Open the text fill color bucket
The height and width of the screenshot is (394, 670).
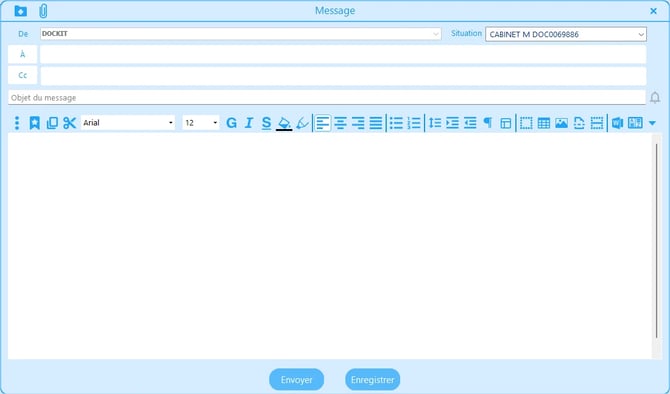pyautogui.click(x=284, y=123)
